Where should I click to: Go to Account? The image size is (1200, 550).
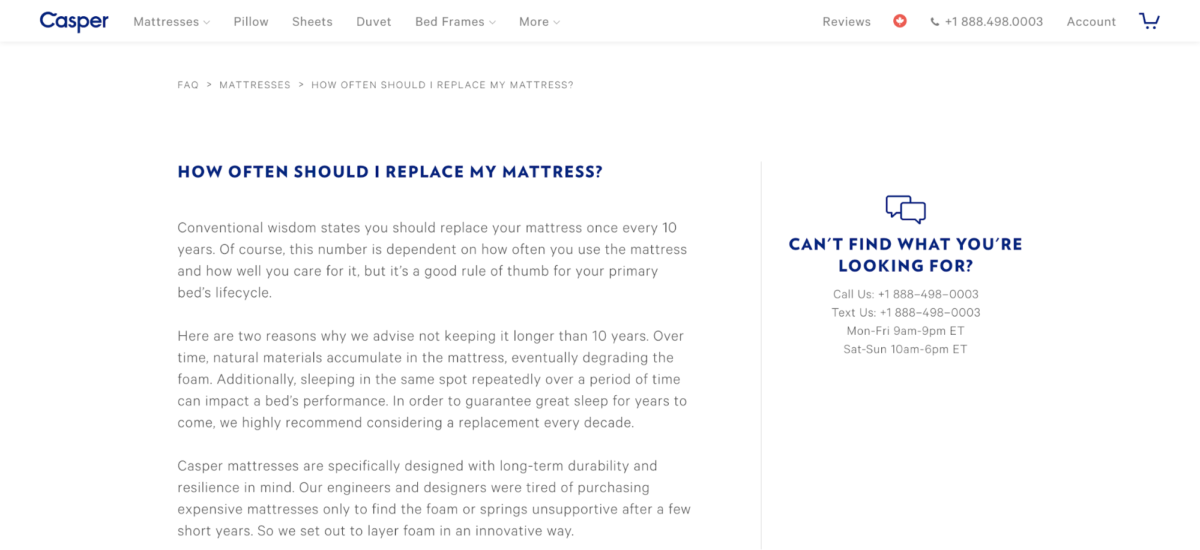point(1091,22)
